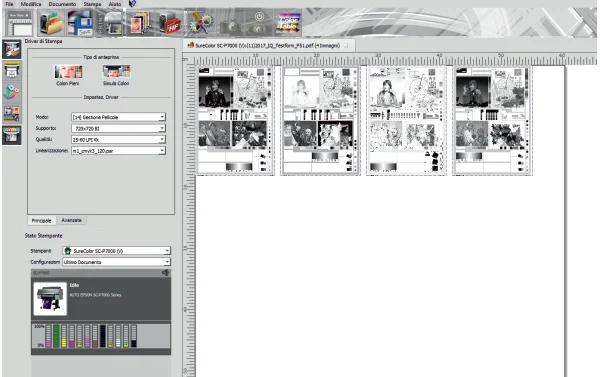This screenshot has width=600, height=377.
Task: Open a file with the folder toolbar icon
Action: (x=51, y=23)
